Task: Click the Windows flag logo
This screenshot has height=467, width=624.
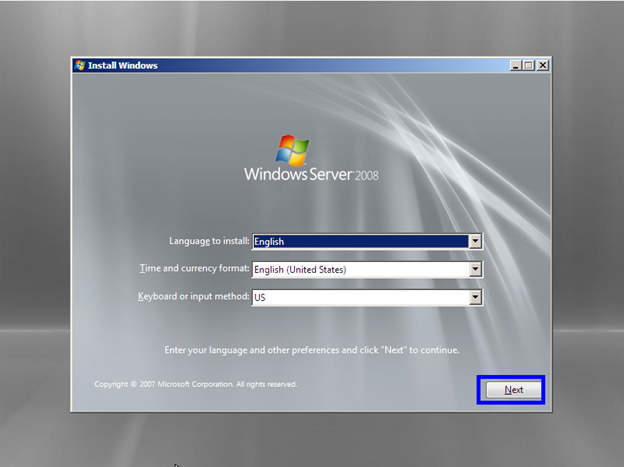Action: click(x=292, y=150)
